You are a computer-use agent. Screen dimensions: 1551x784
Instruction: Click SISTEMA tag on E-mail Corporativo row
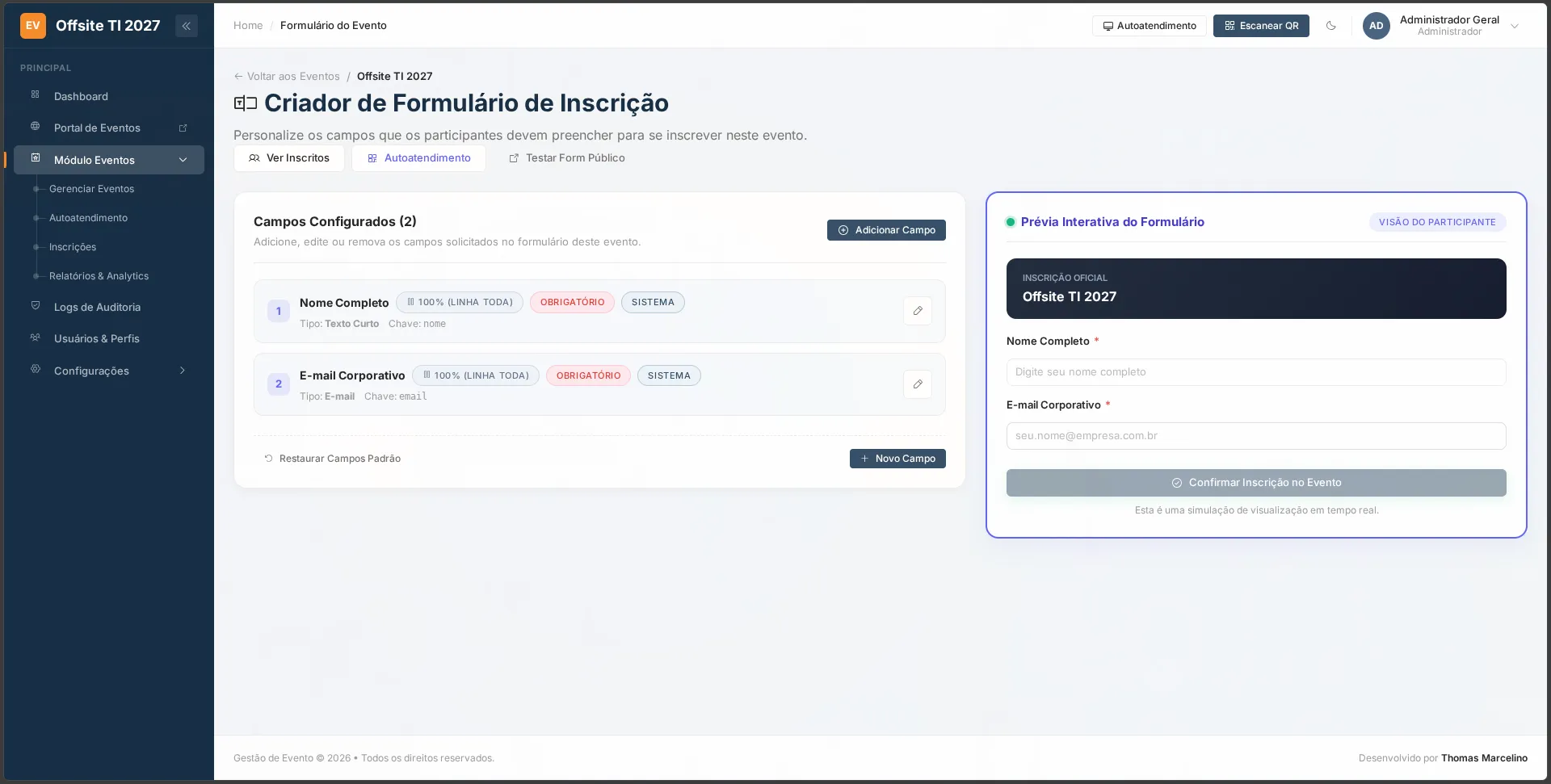pyautogui.click(x=669, y=375)
